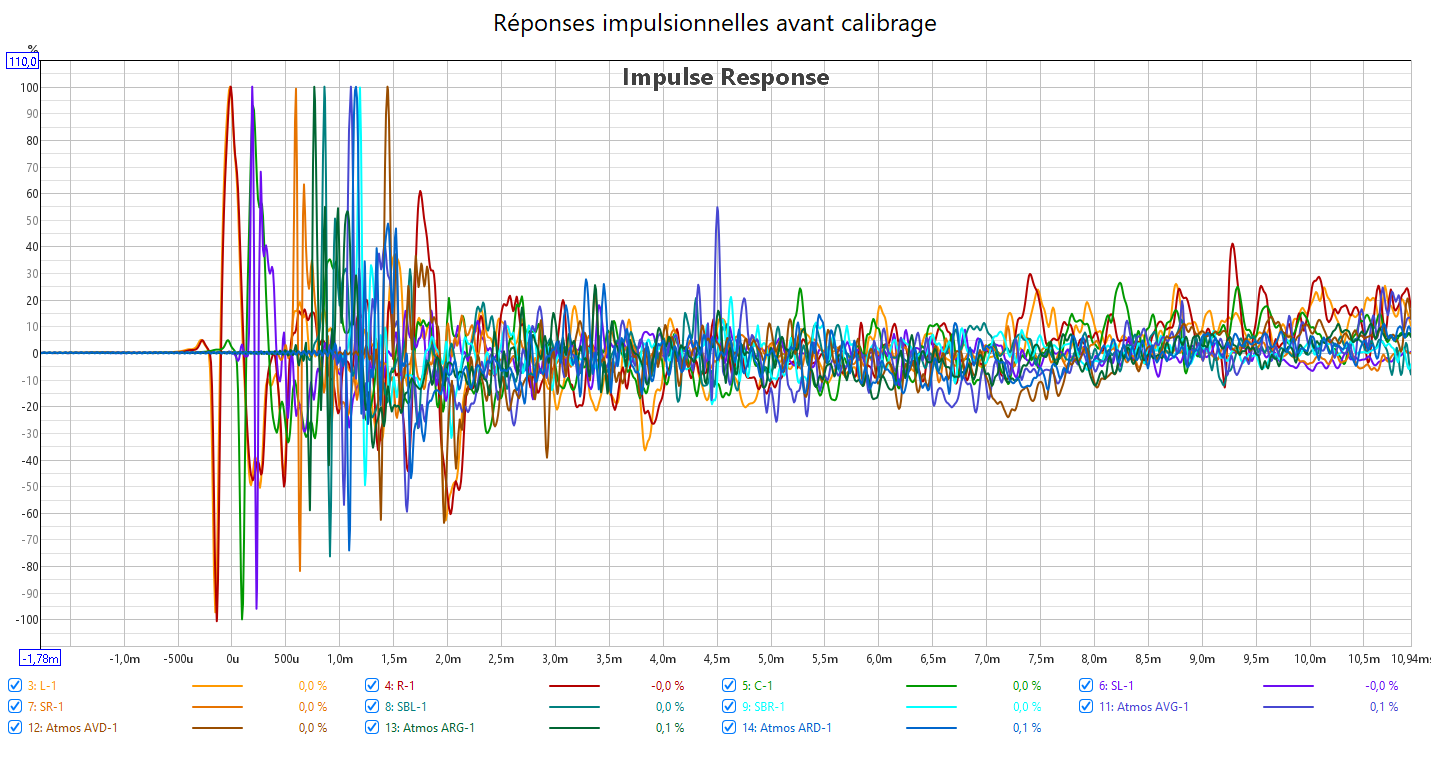Edit the 110,0 upper axis limit field
Screen dimensions: 1431x760
(23, 62)
